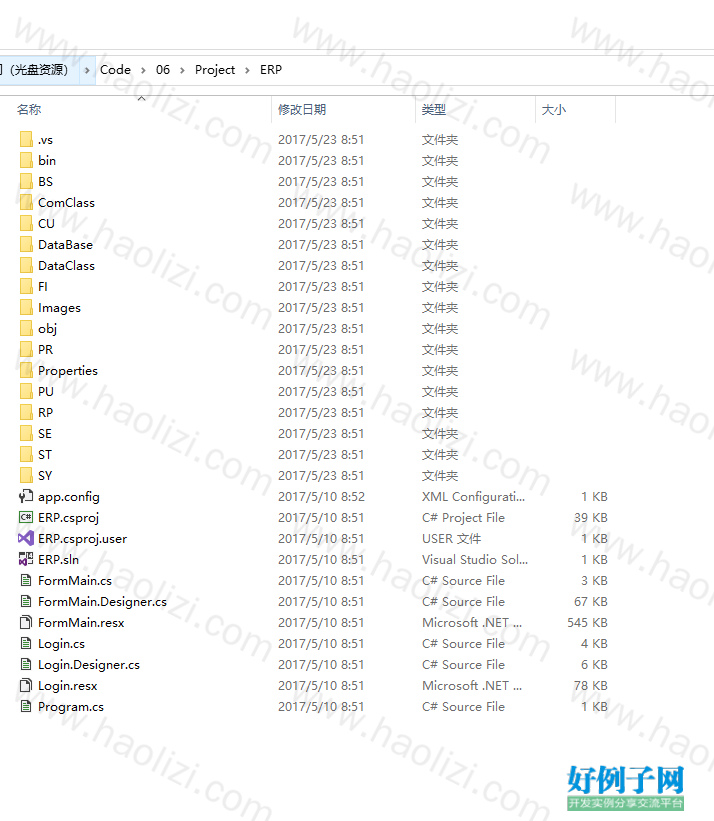Select the file named app.config
This screenshot has width=714, height=821.
tap(69, 497)
